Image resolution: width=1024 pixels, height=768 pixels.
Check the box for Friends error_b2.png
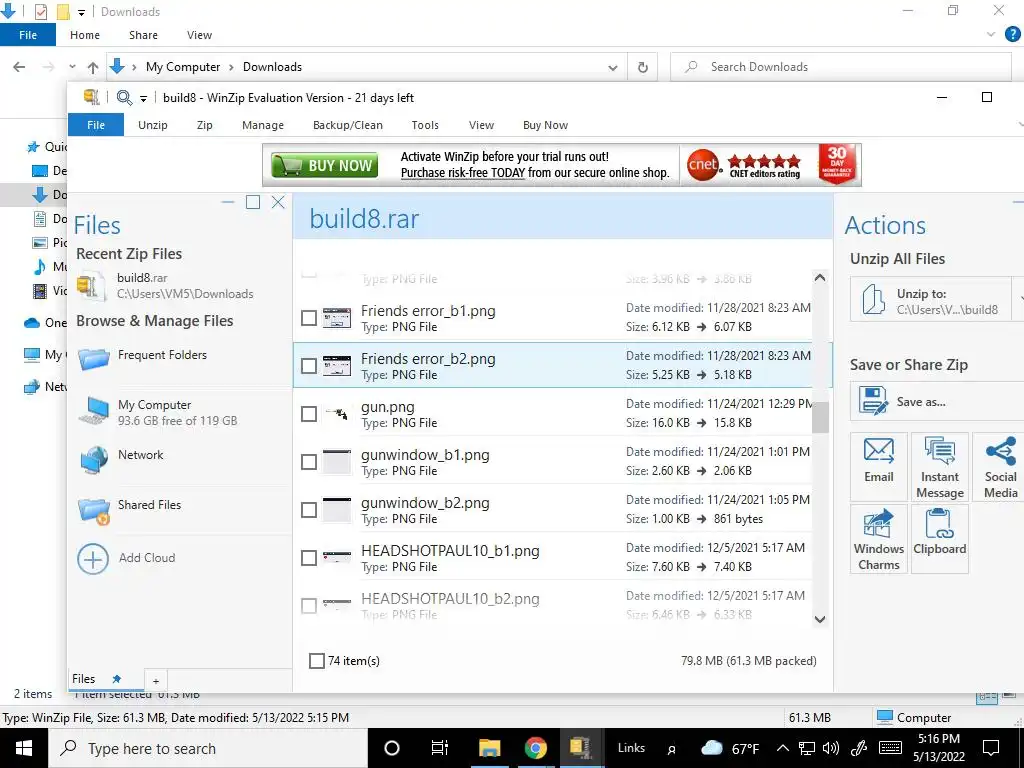tap(308, 366)
